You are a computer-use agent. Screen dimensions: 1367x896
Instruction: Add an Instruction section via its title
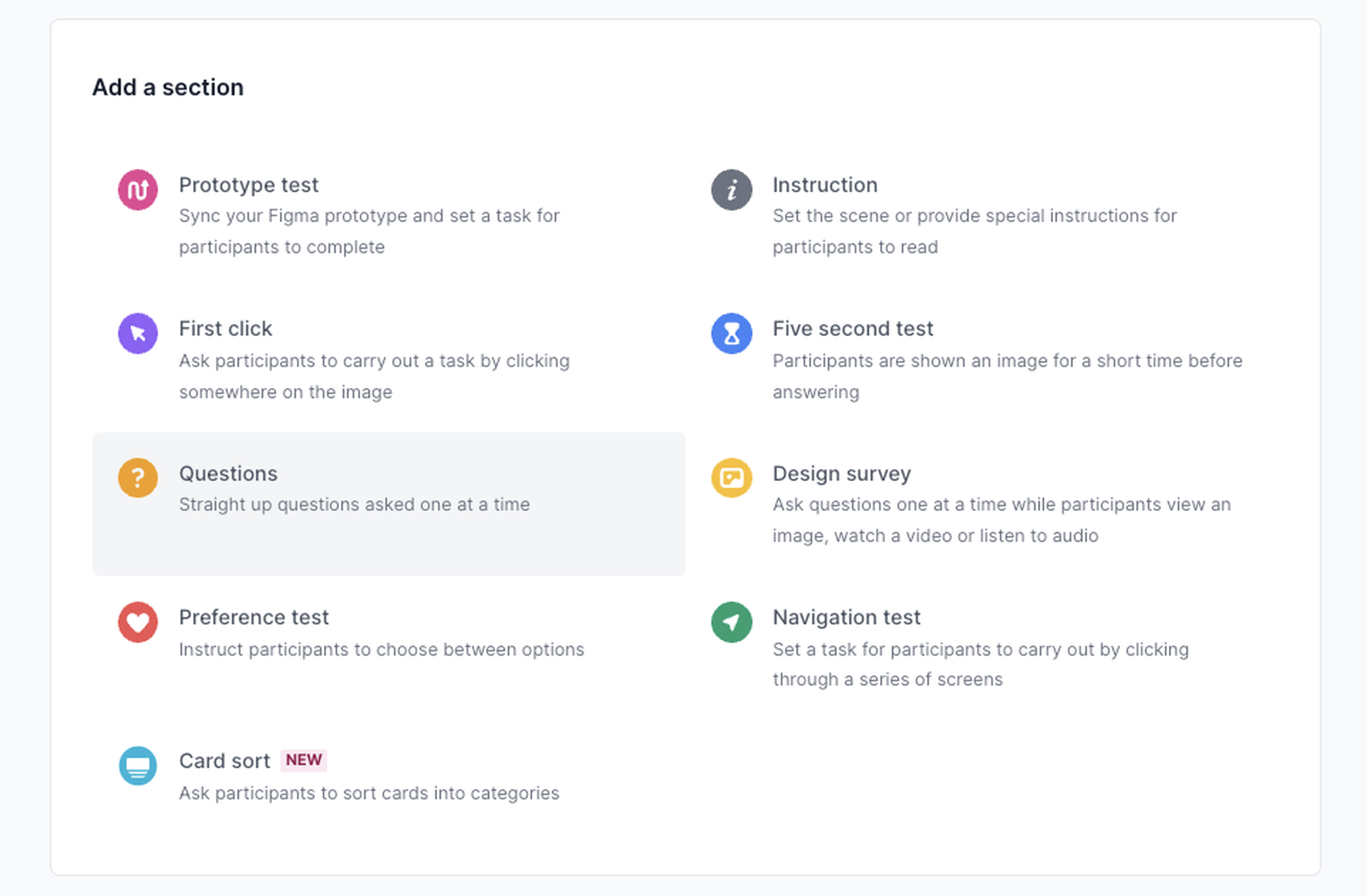pyautogui.click(x=825, y=185)
